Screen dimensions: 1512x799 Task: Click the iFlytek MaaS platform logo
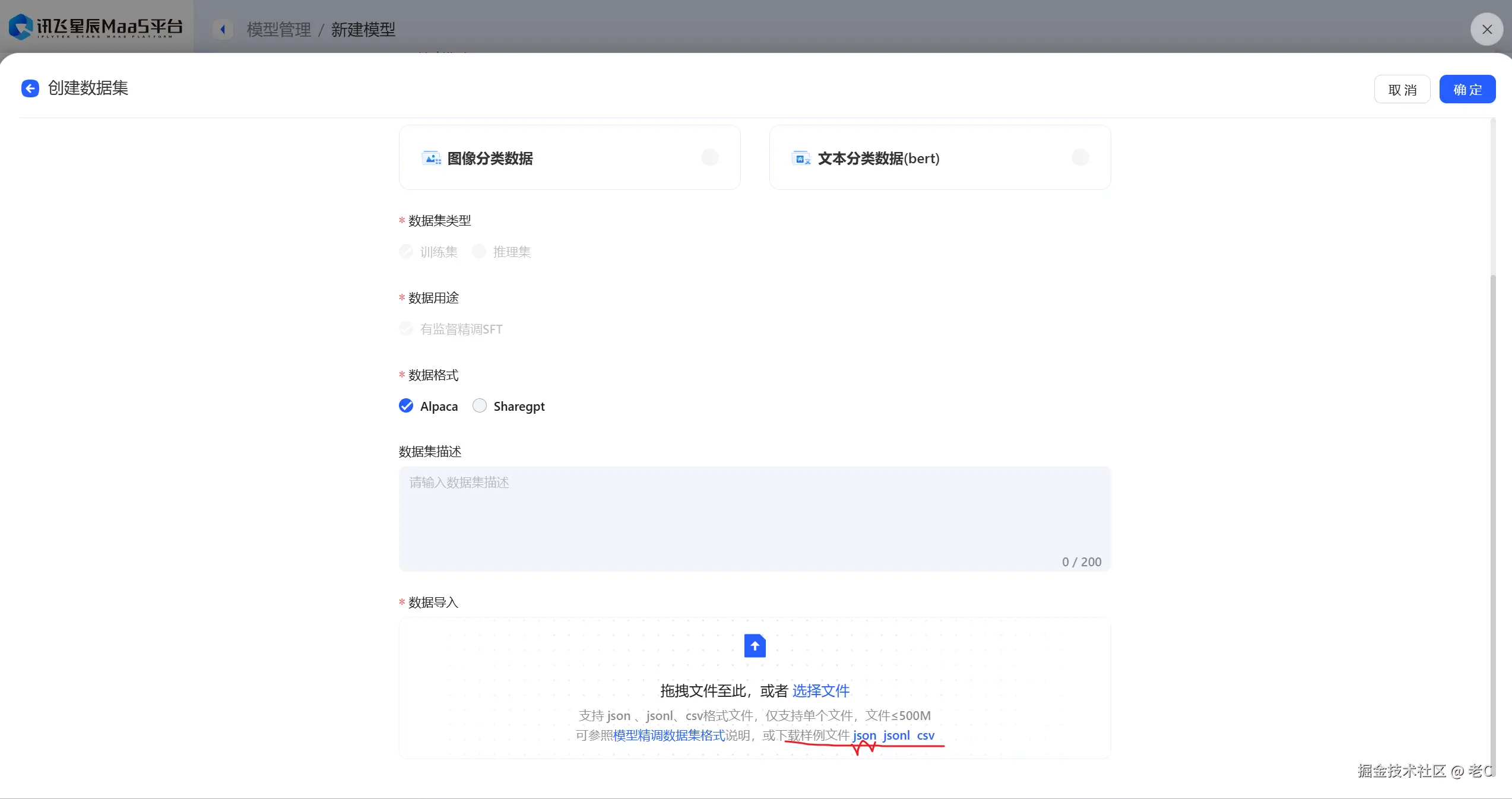click(95, 27)
